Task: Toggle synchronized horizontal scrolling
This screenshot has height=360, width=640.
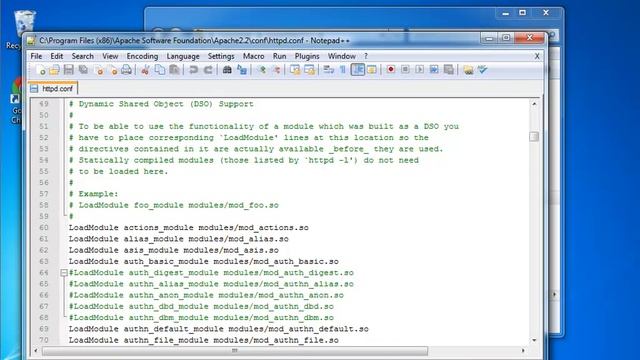Action: coord(309,70)
